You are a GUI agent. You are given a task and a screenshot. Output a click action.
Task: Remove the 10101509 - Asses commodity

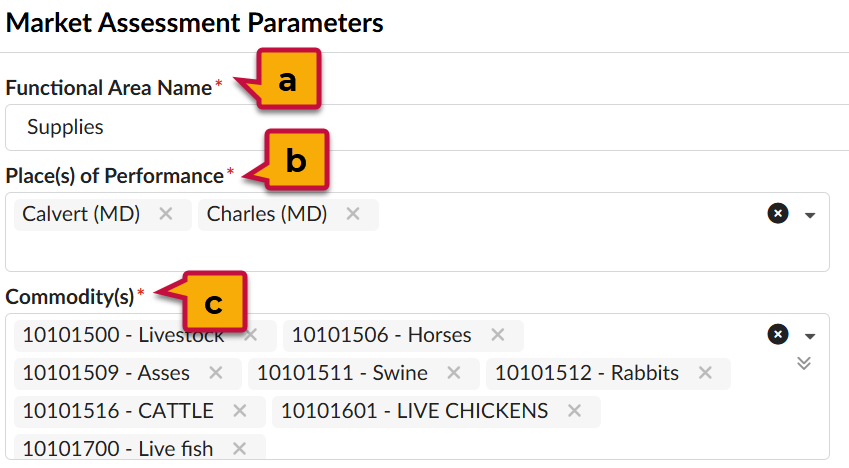(x=215, y=373)
